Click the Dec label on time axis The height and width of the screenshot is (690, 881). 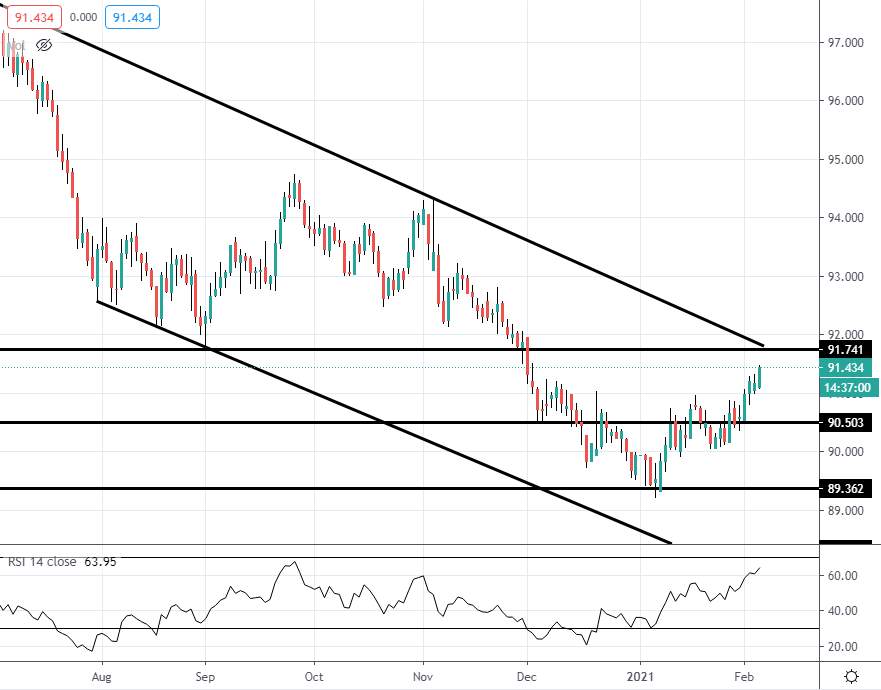[x=527, y=677]
